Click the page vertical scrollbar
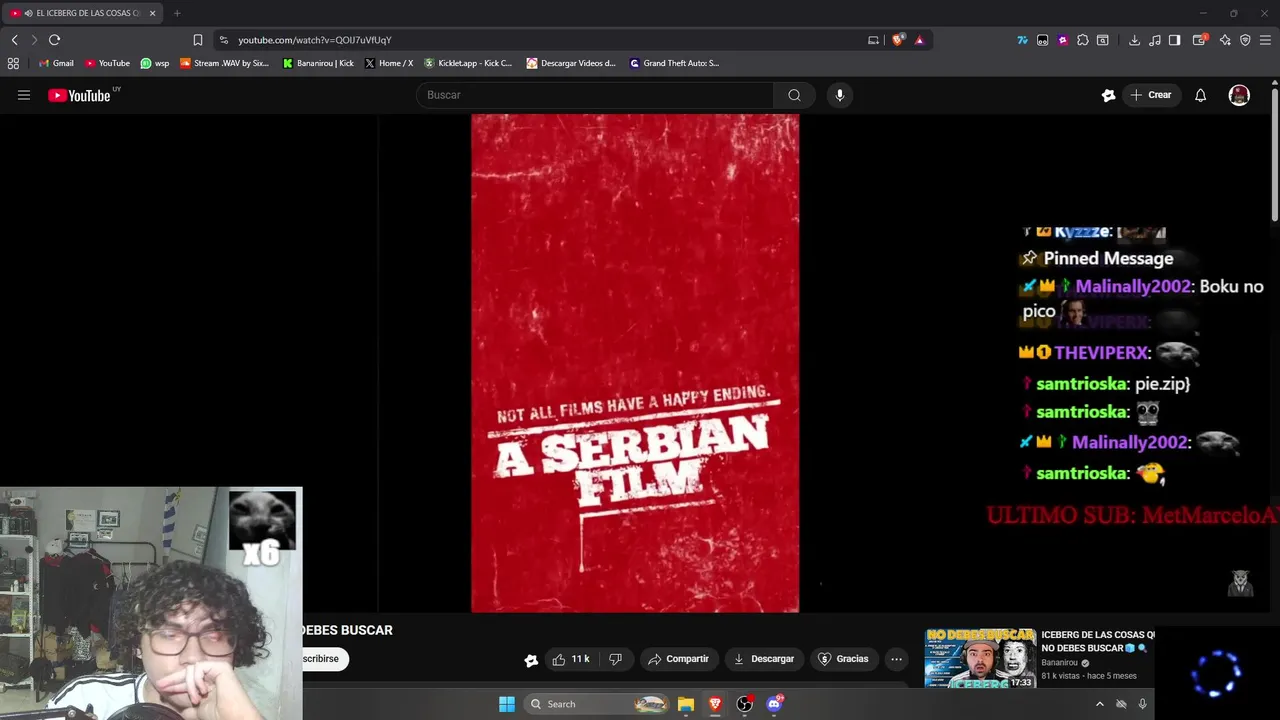Image resolution: width=1280 pixels, height=720 pixels. (x=1275, y=155)
